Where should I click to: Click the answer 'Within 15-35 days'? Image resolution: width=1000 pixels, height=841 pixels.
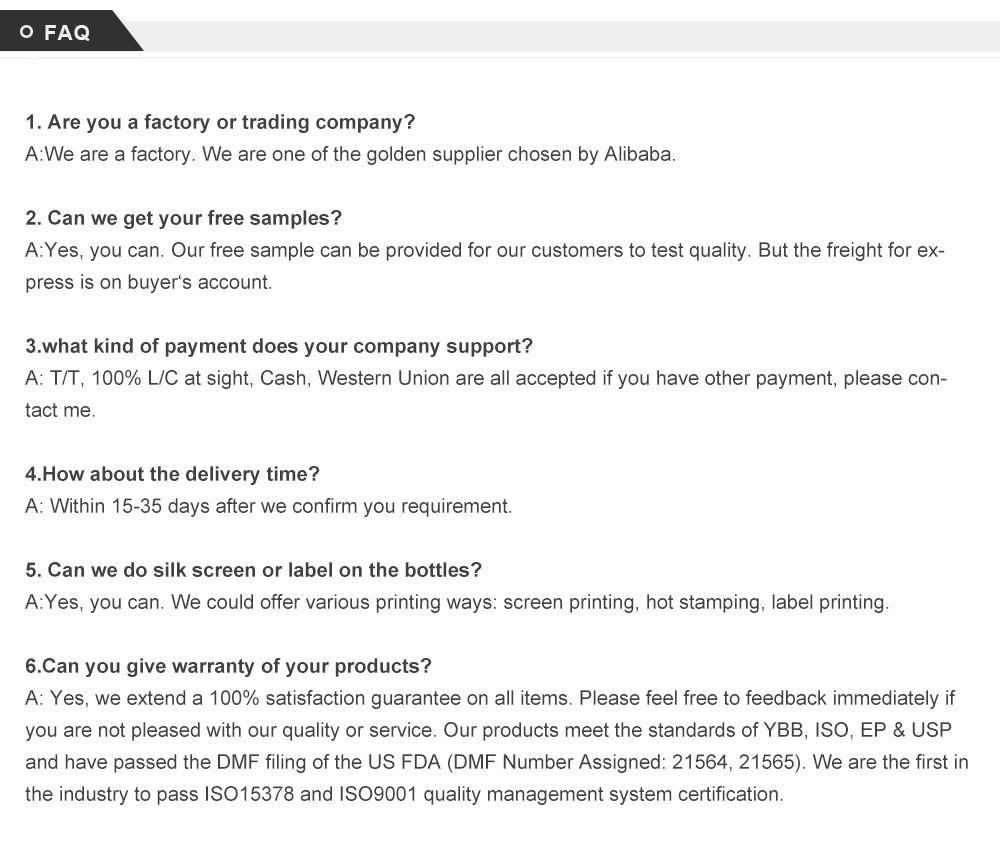[268, 506]
